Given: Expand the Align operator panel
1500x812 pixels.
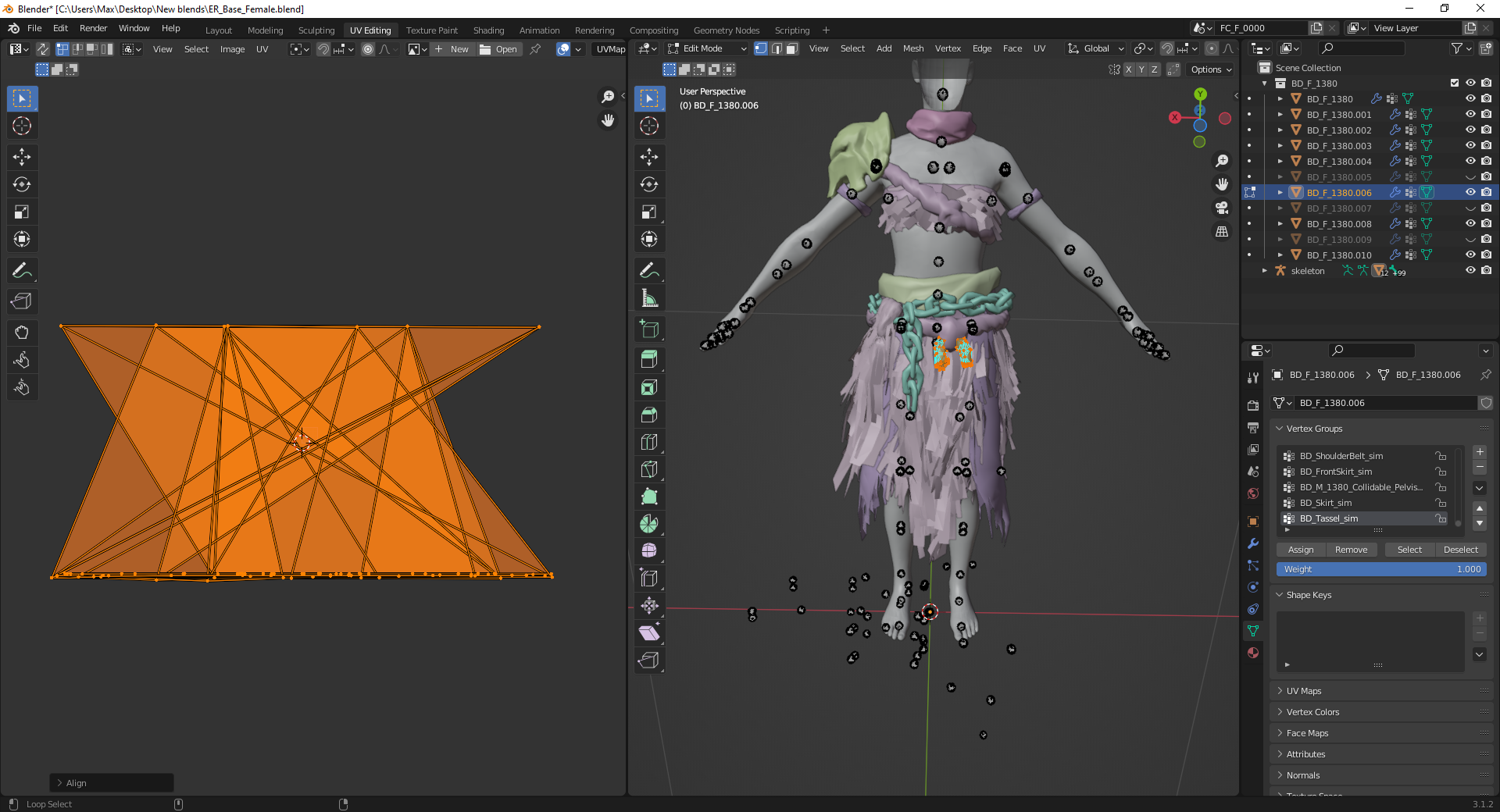Looking at the screenshot, I should tap(112, 783).
